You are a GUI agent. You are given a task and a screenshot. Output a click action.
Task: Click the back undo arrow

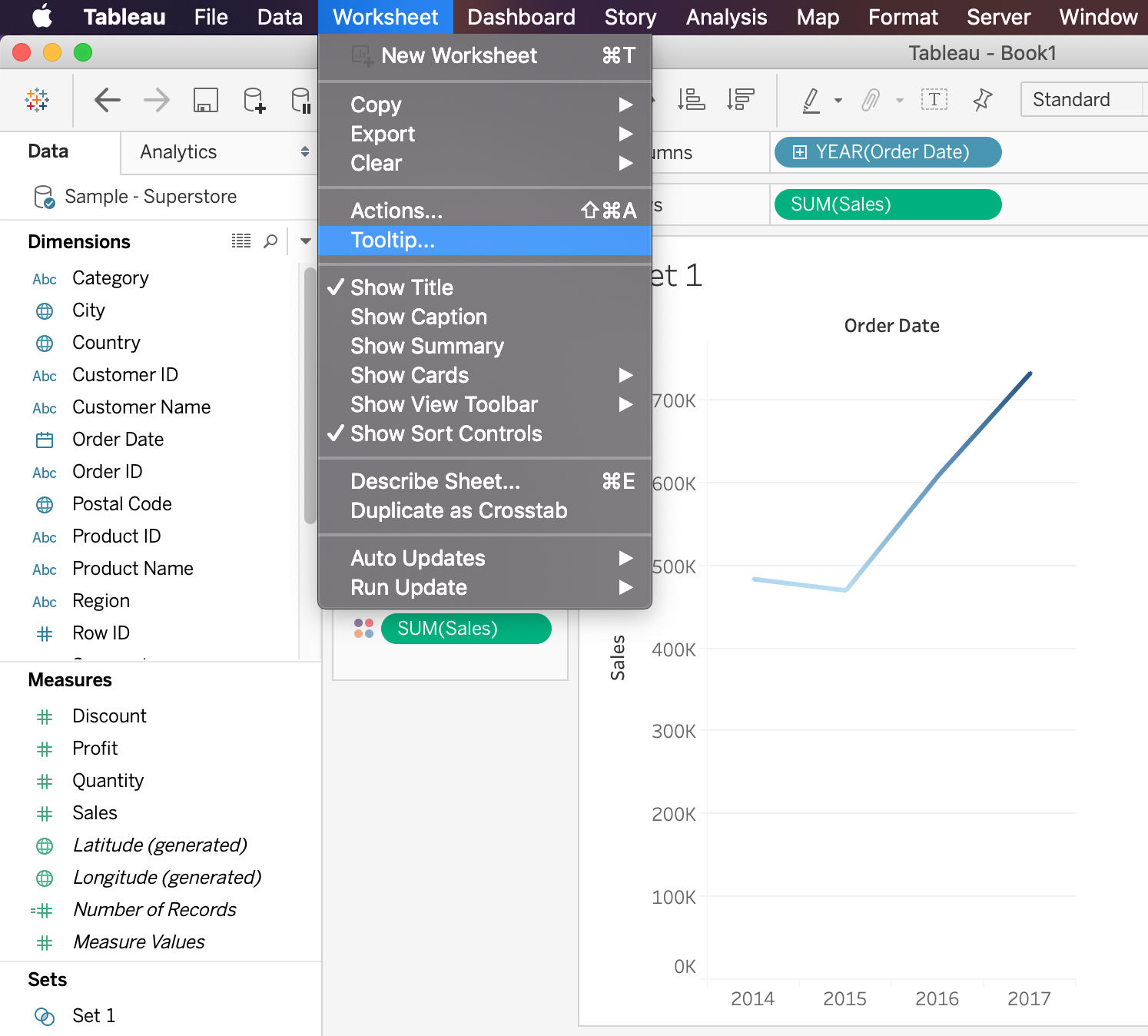click(x=108, y=100)
